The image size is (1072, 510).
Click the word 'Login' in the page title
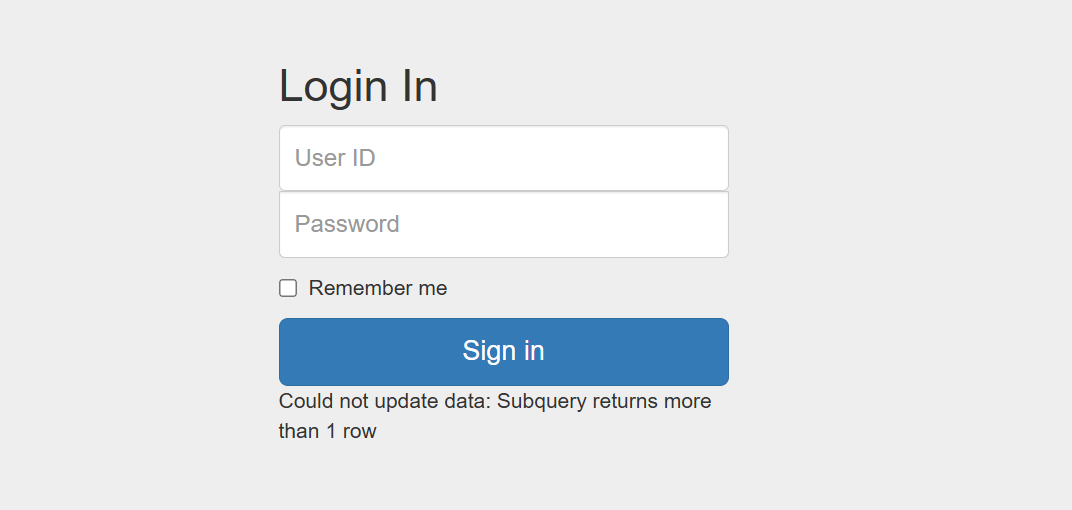click(333, 88)
